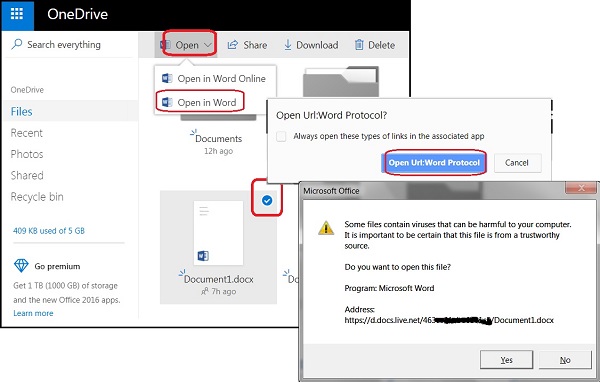Click the Go premium diamond icon
This screenshot has width=600, height=382.
(21, 265)
